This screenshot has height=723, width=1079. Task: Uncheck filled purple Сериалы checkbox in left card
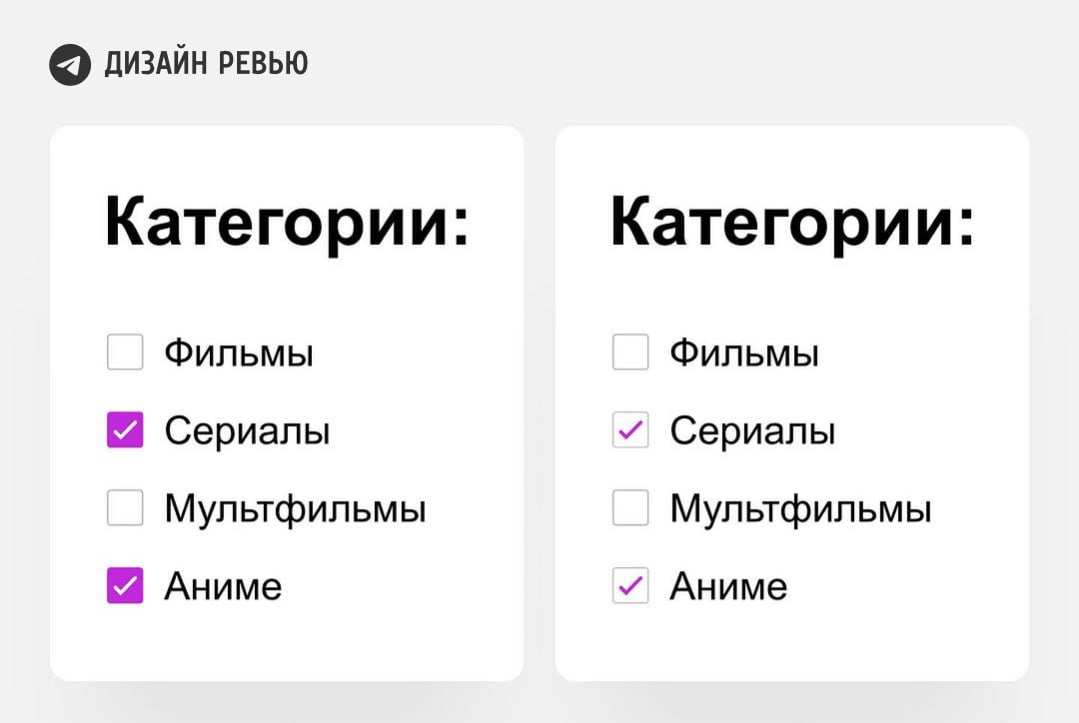click(x=125, y=431)
